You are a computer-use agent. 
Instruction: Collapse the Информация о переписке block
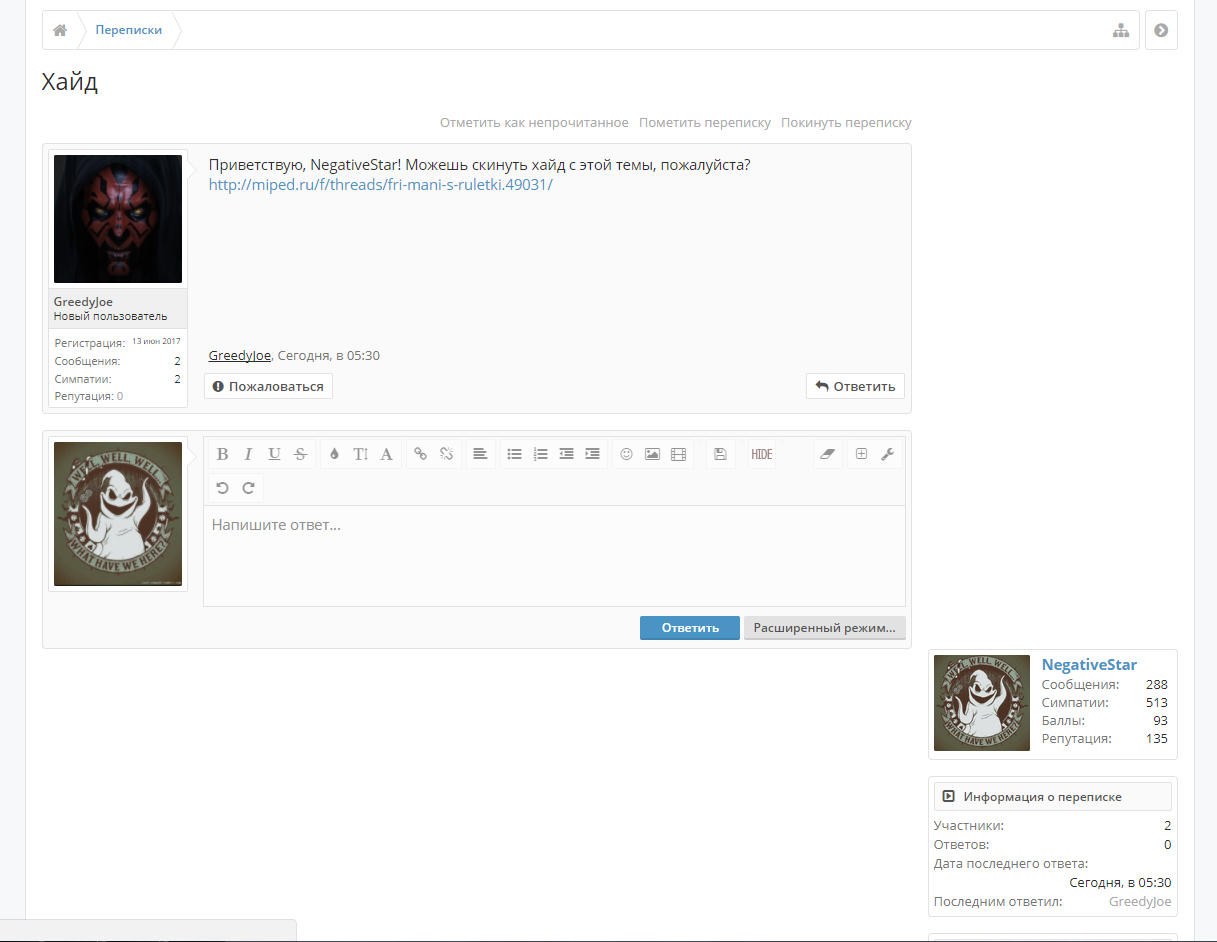949,797
